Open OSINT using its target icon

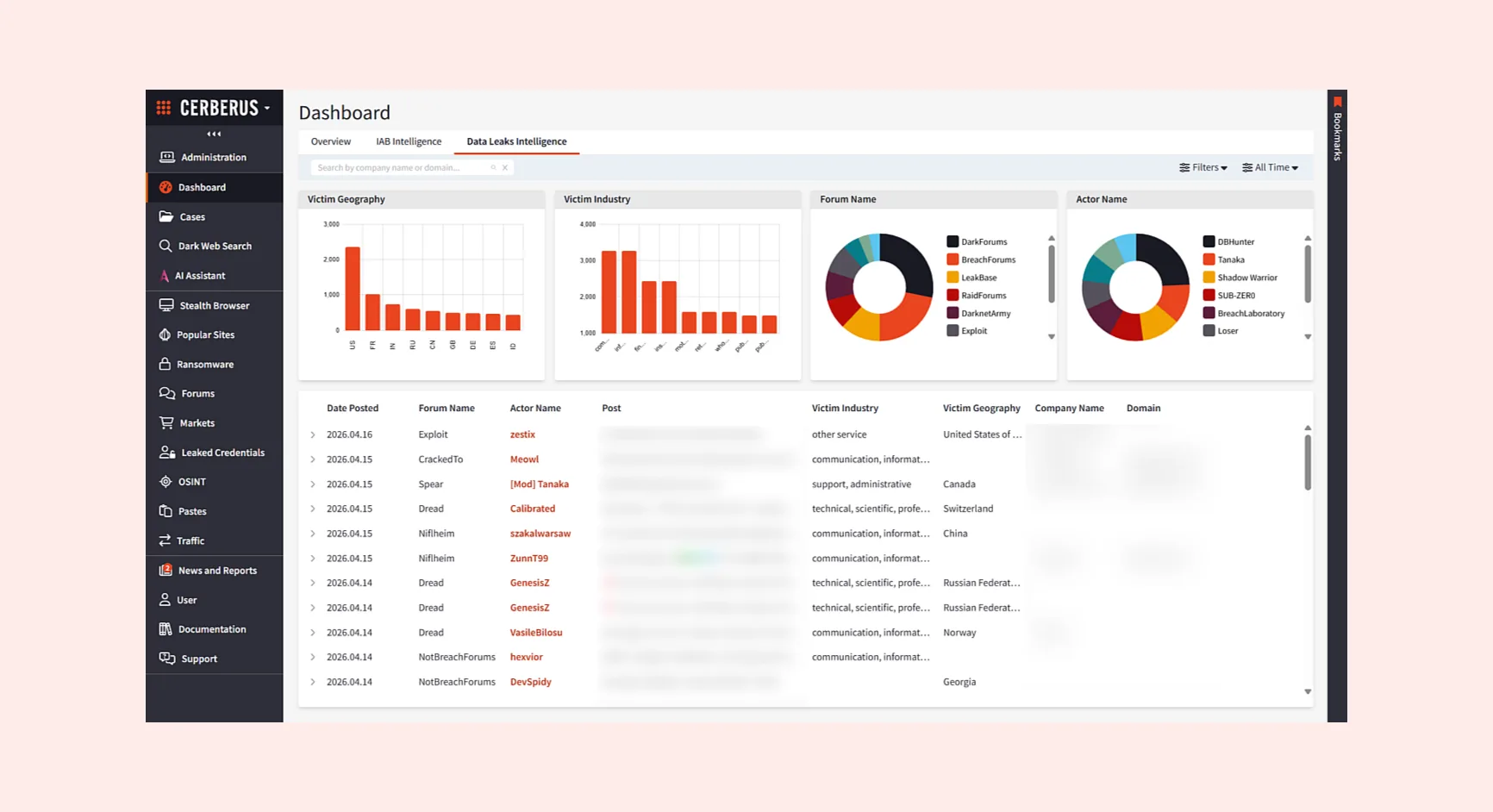(x=166, y=482)
